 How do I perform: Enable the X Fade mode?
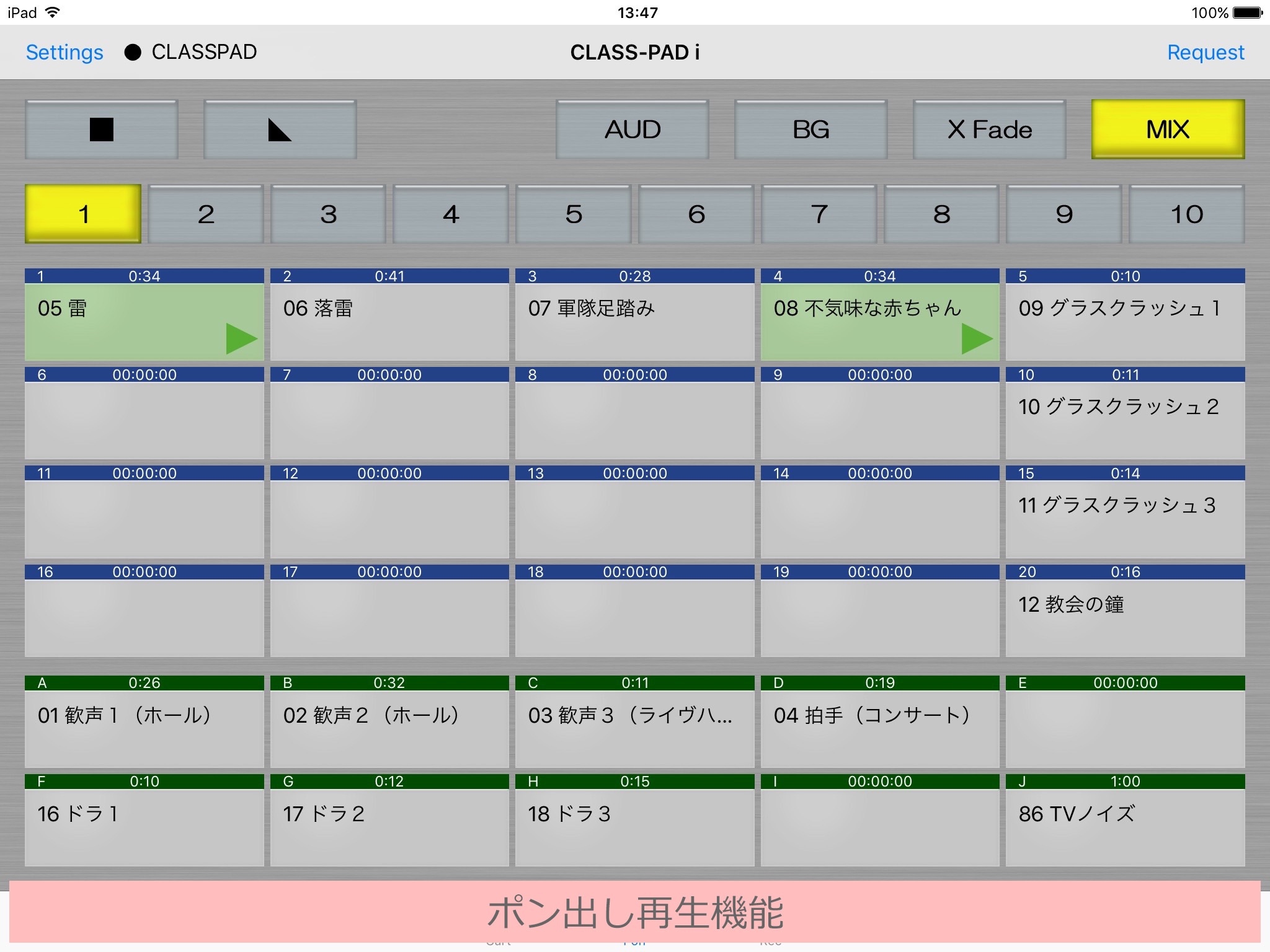990,130
